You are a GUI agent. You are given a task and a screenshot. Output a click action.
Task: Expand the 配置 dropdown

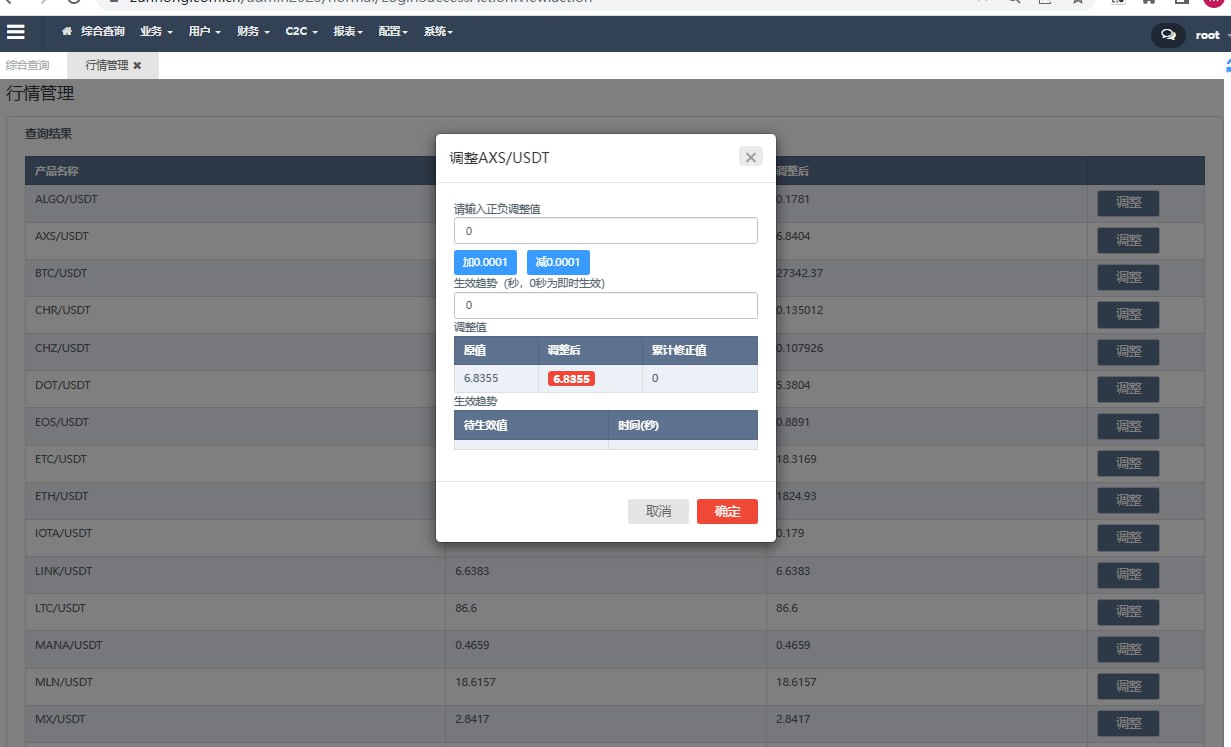click(393, 32)
